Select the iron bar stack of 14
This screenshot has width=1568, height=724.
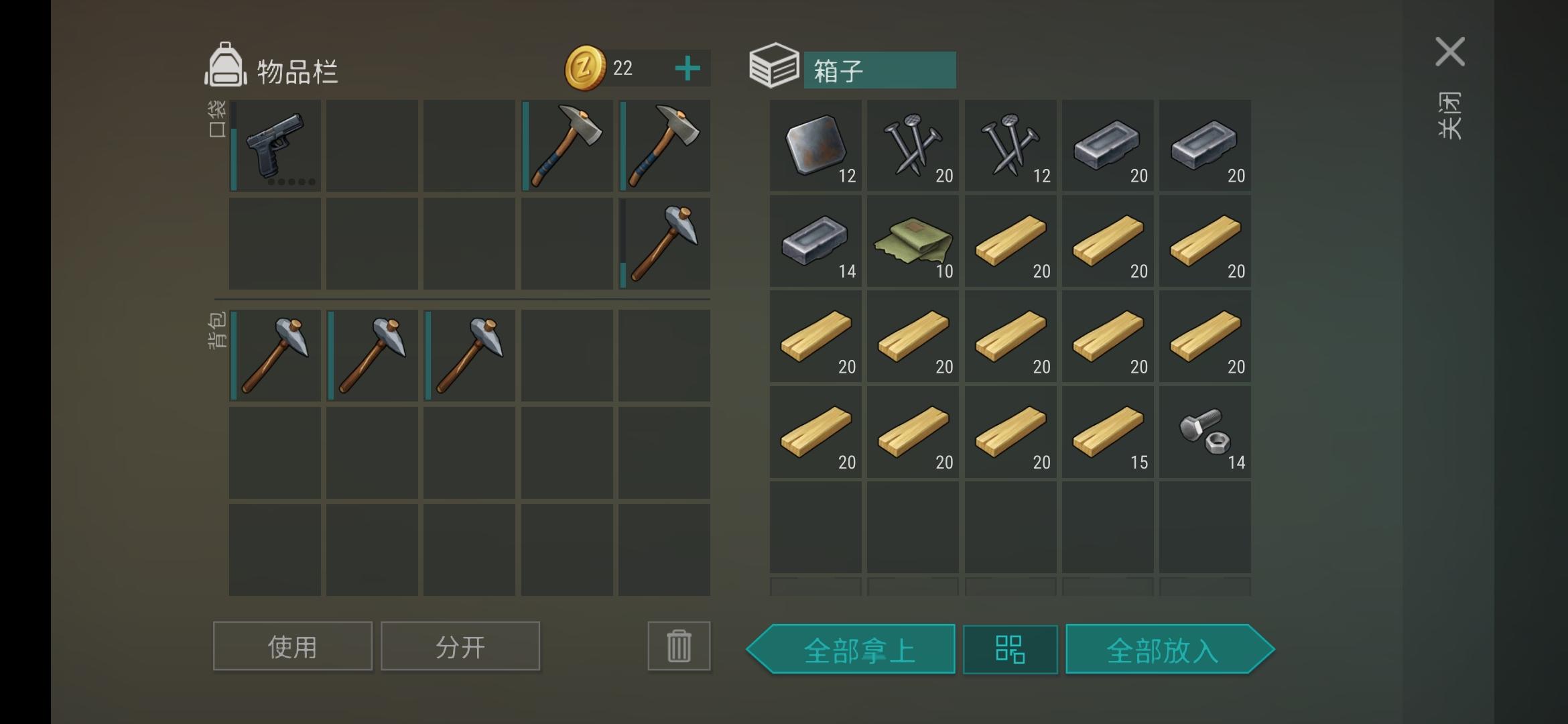coord(815,242)
